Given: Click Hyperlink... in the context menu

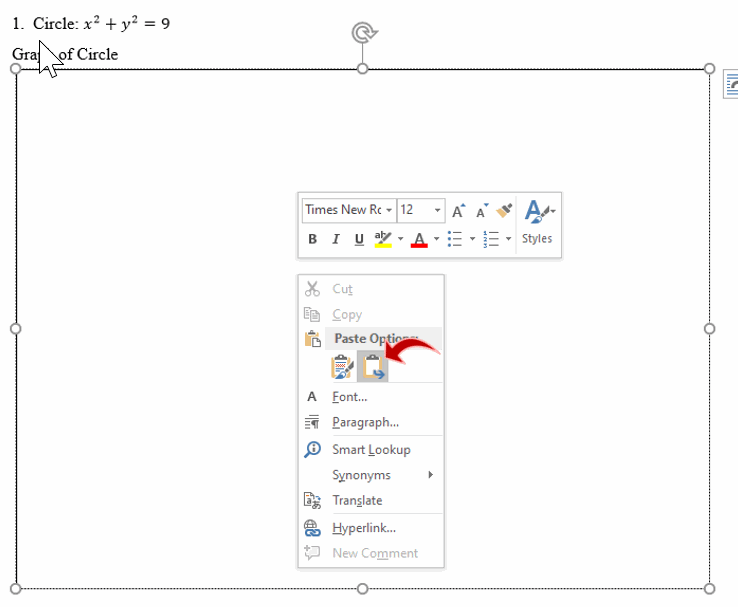Looking at the screenshot, I should point(364,528).
